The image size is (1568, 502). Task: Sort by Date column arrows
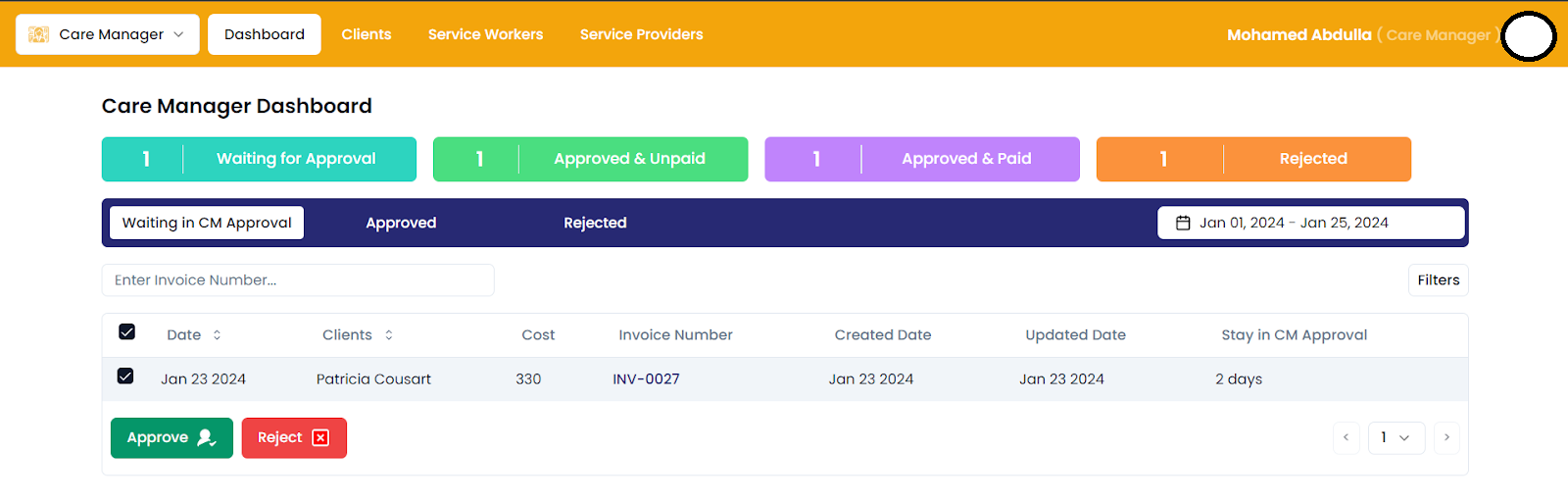[217, 335]
